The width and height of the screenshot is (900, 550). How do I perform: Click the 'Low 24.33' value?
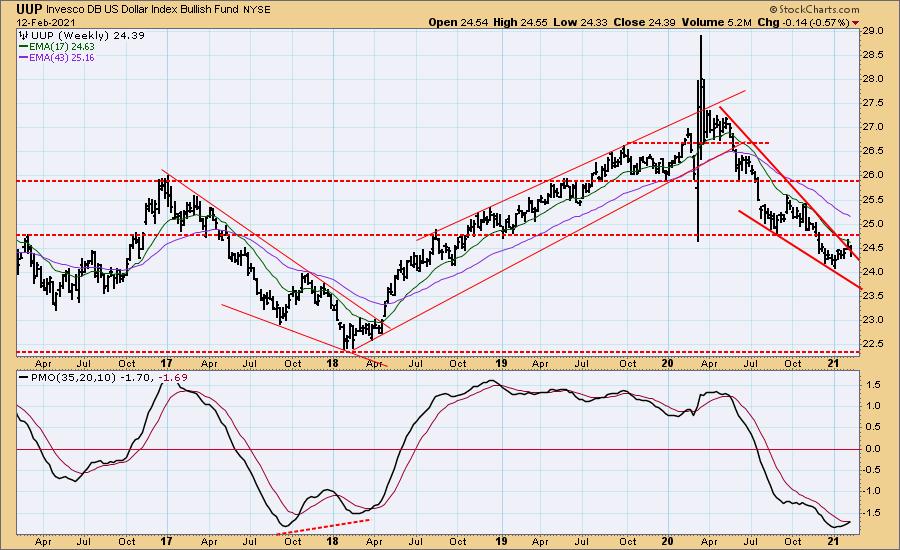581,22
